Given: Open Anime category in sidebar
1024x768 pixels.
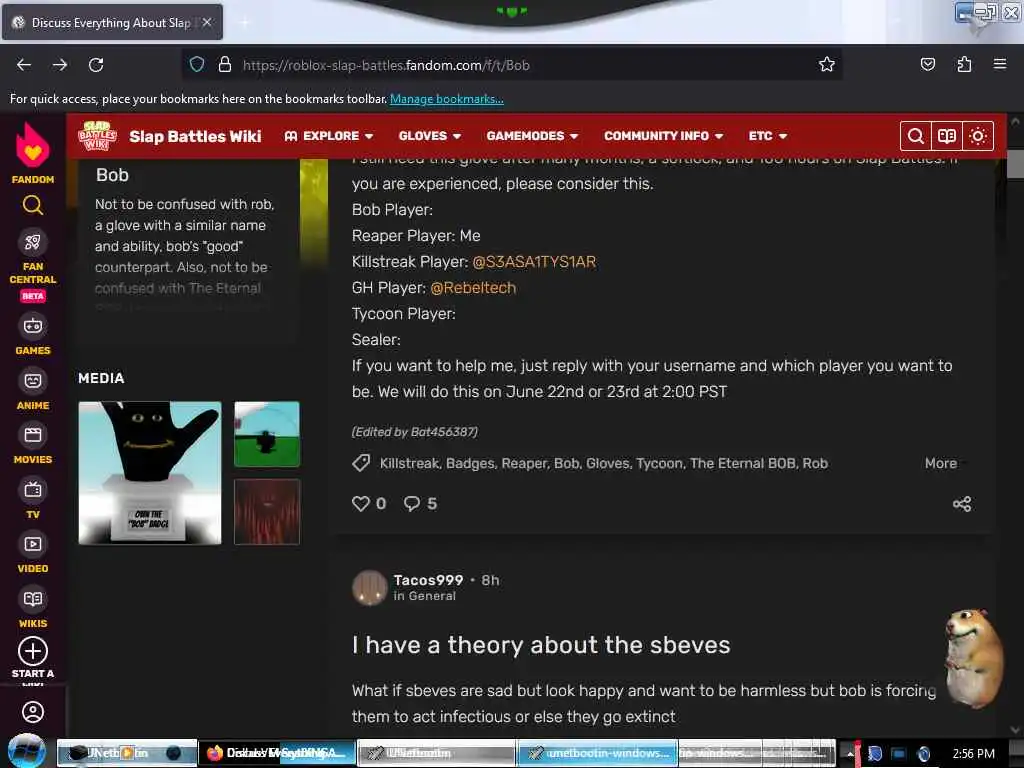Looking at the screenshot, I should pos(33,391).
